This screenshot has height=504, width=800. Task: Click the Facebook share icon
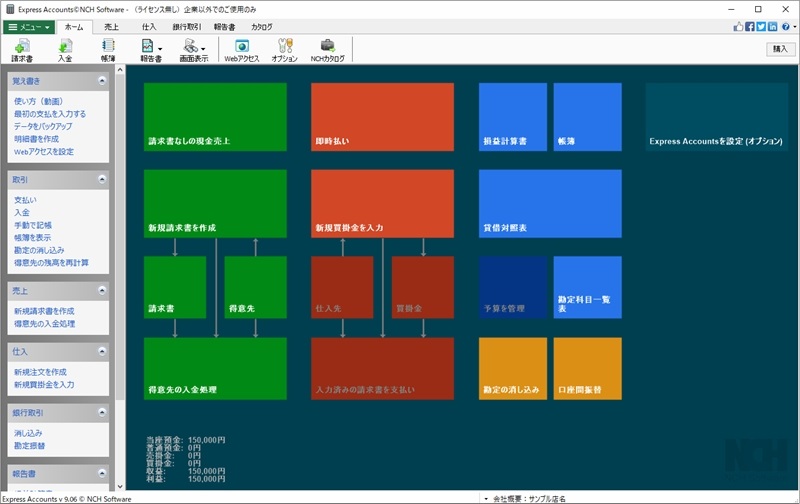749,27
